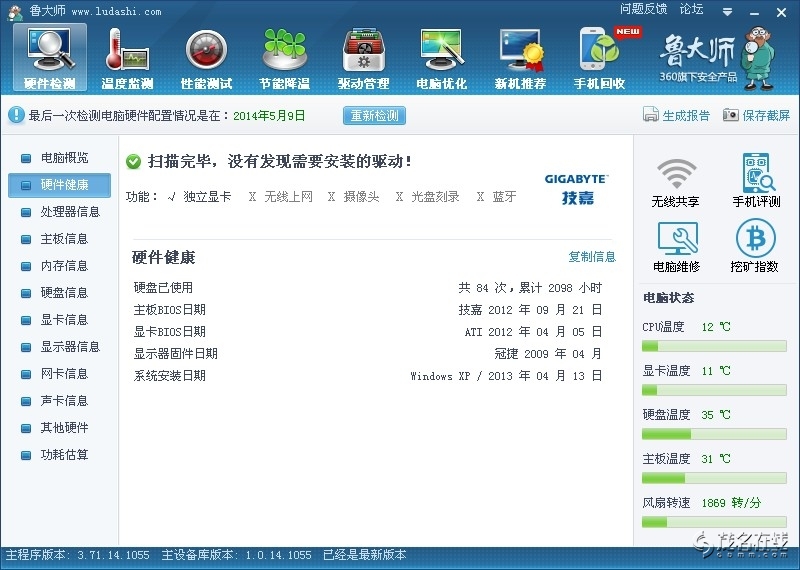Click the 1869 转/分 fan speed value
Screen dimensions: 800x570
(x=731, y=503)
